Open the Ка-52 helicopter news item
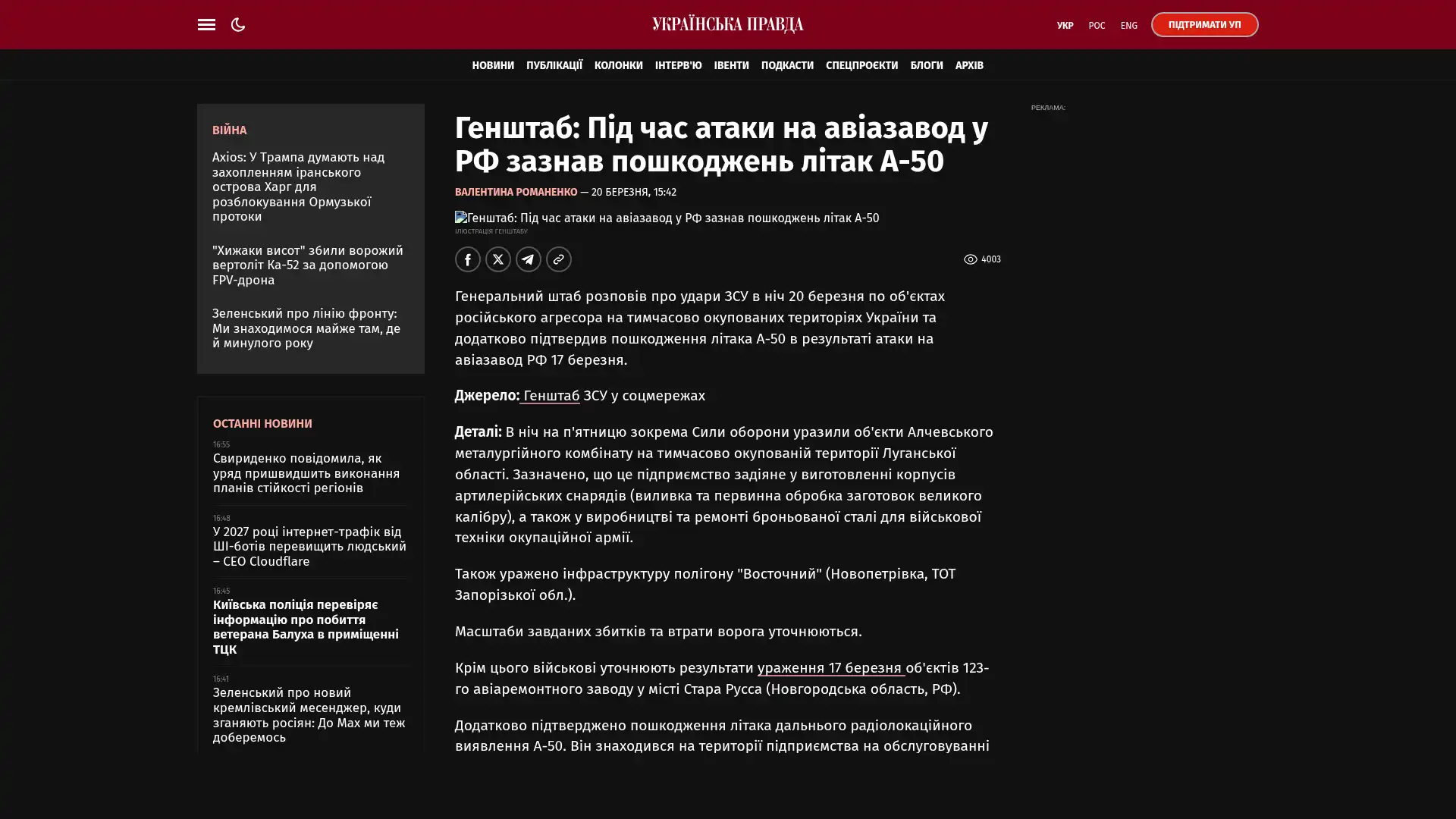Image resolution: width=1456 pixels, height=819 pixels. coord(307,265)
